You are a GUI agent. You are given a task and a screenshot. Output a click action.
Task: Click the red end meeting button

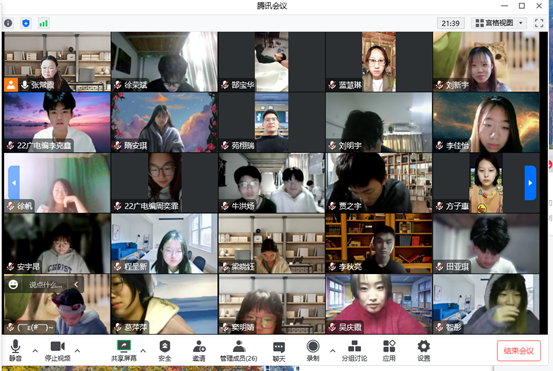(519, 351)
